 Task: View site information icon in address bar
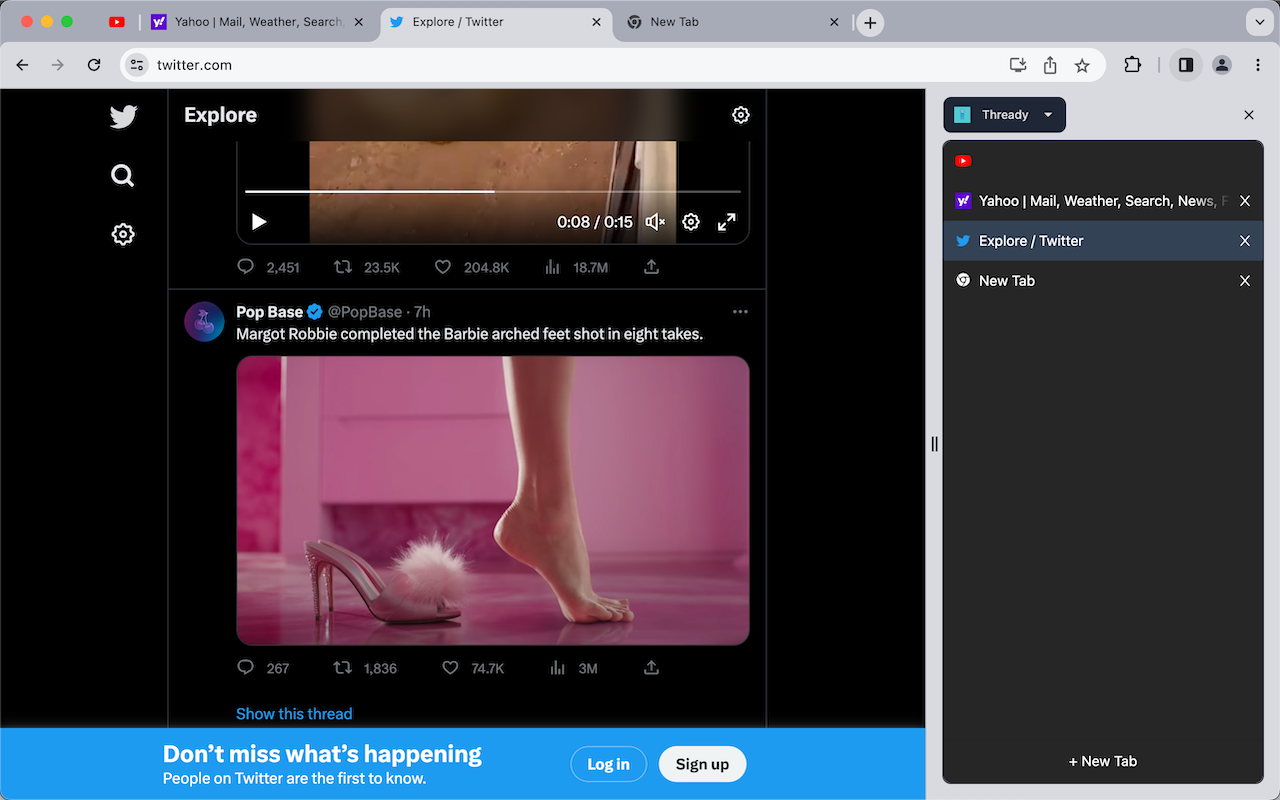pyautogui.click(x=138, y=65)
